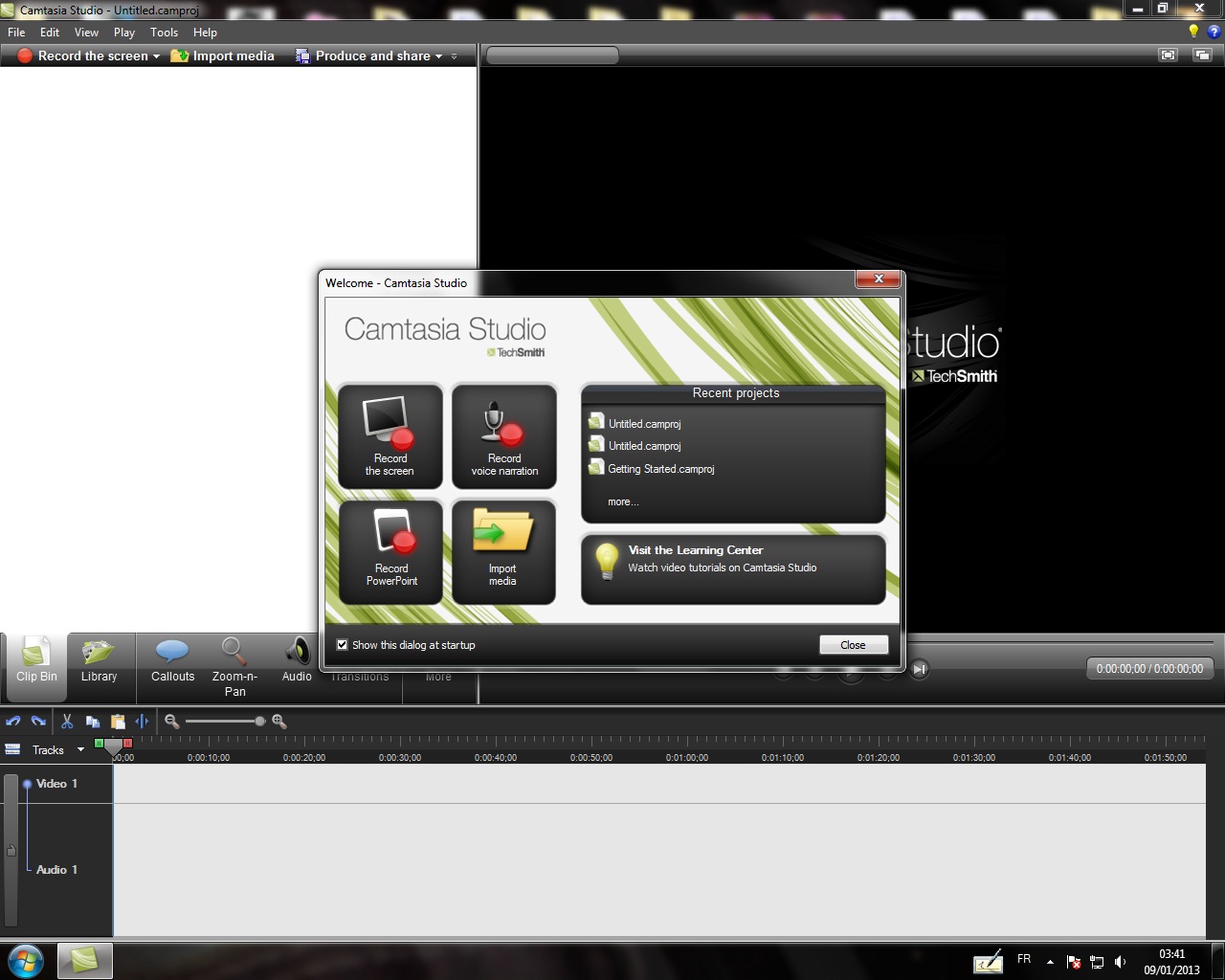
Task: Click the Audio 1 track label
Action: click(56, 870)
